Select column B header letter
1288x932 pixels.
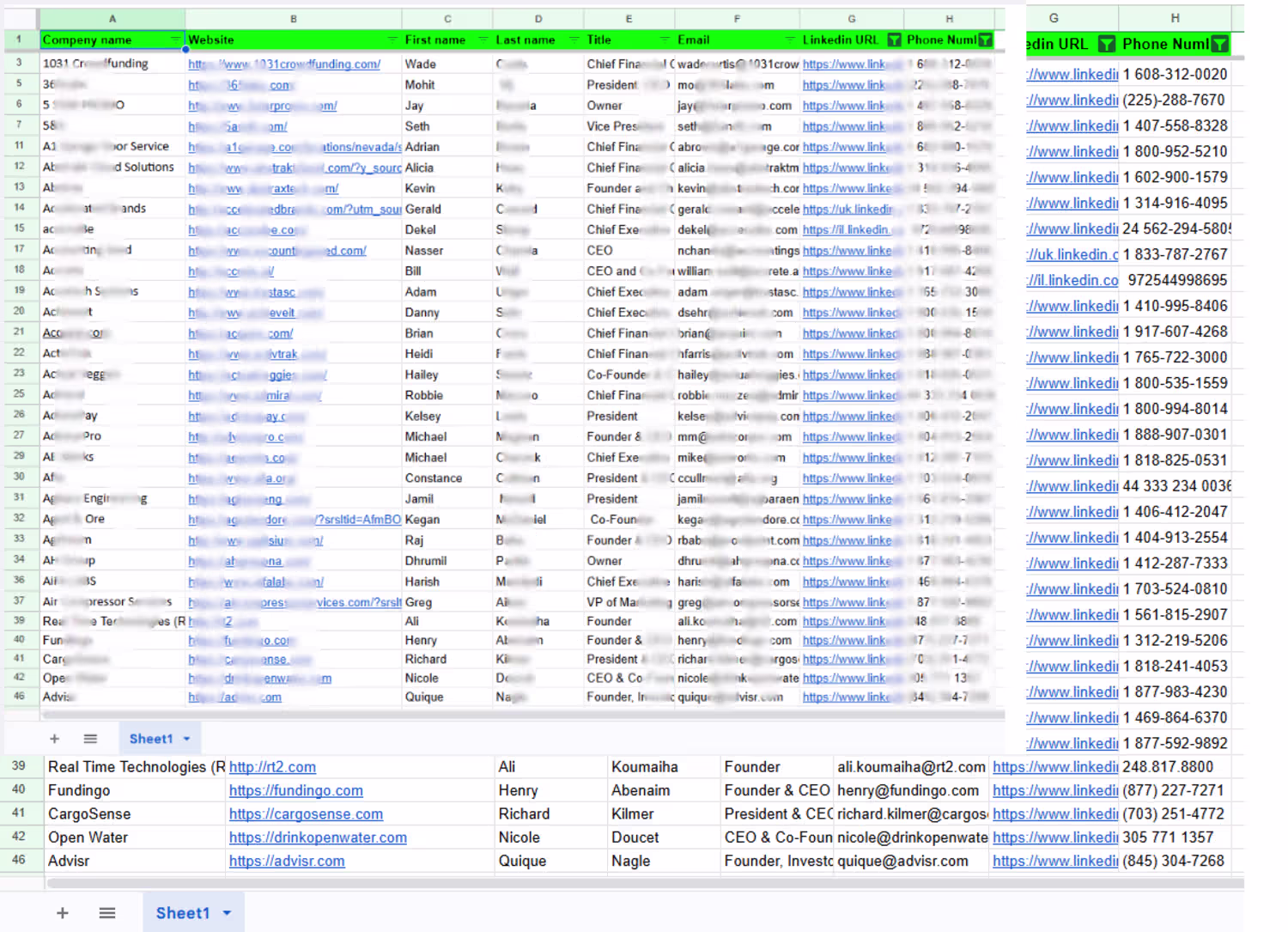pos(294,18)
